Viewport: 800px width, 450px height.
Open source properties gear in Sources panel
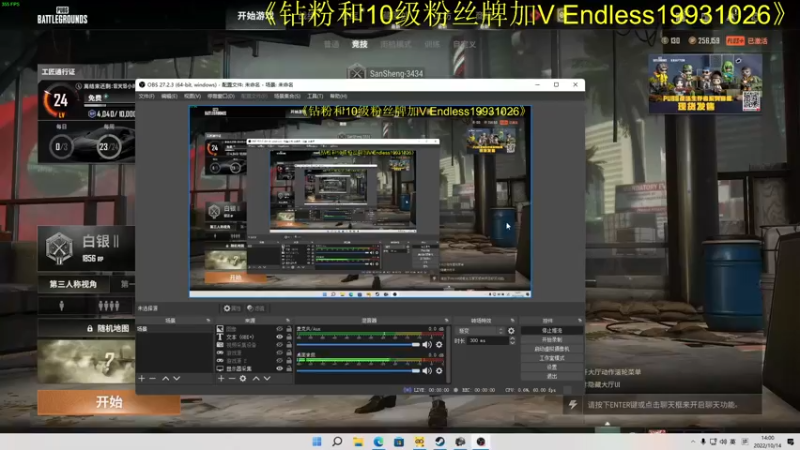[x=243, y=379]
